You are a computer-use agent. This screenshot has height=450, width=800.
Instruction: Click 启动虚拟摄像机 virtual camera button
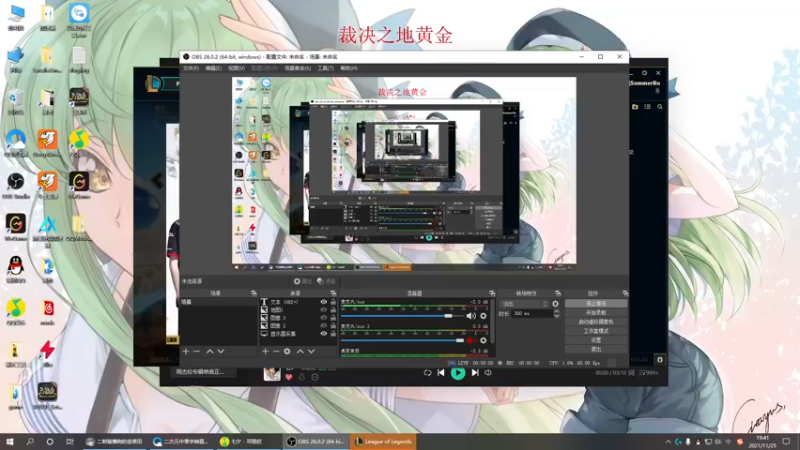point(596,322)
